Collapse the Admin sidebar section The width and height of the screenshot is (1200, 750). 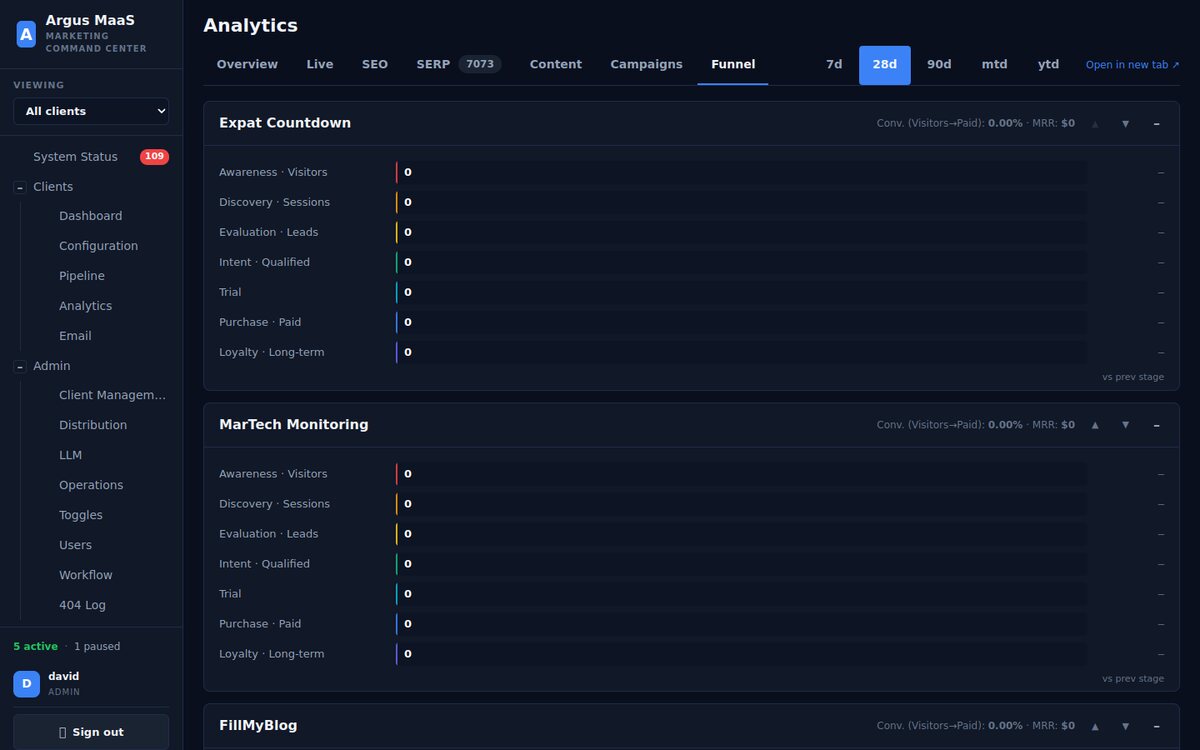(x=20, y=367)
